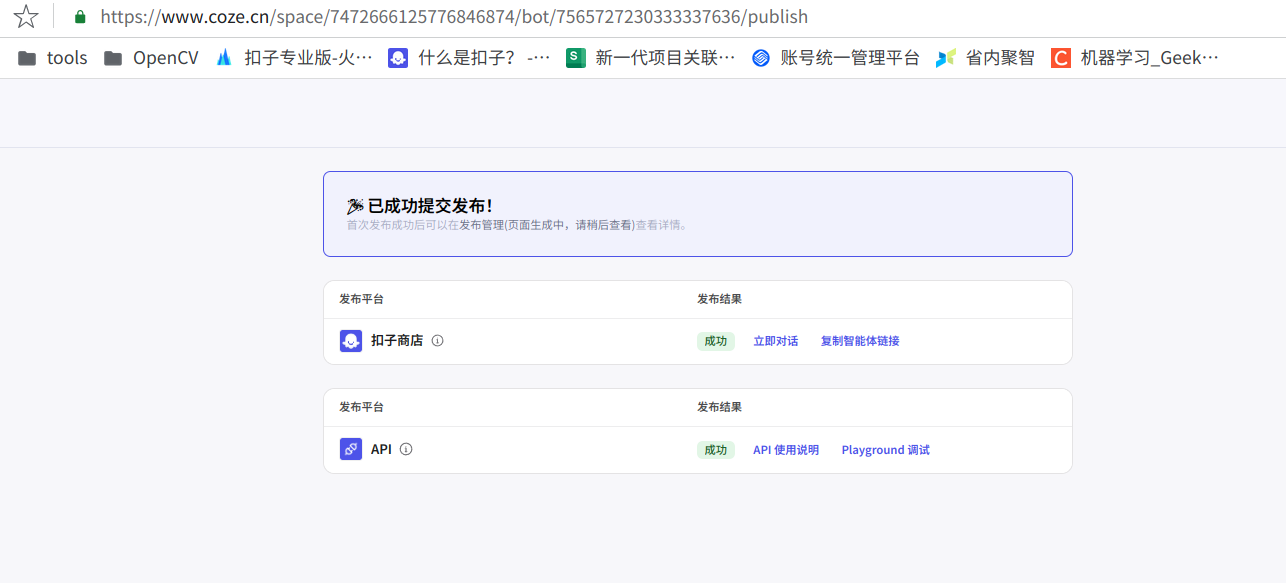This screenshot has height=583, width=1286.
Task: Open the tools bookmarks folder
Action: pos(50,57)
